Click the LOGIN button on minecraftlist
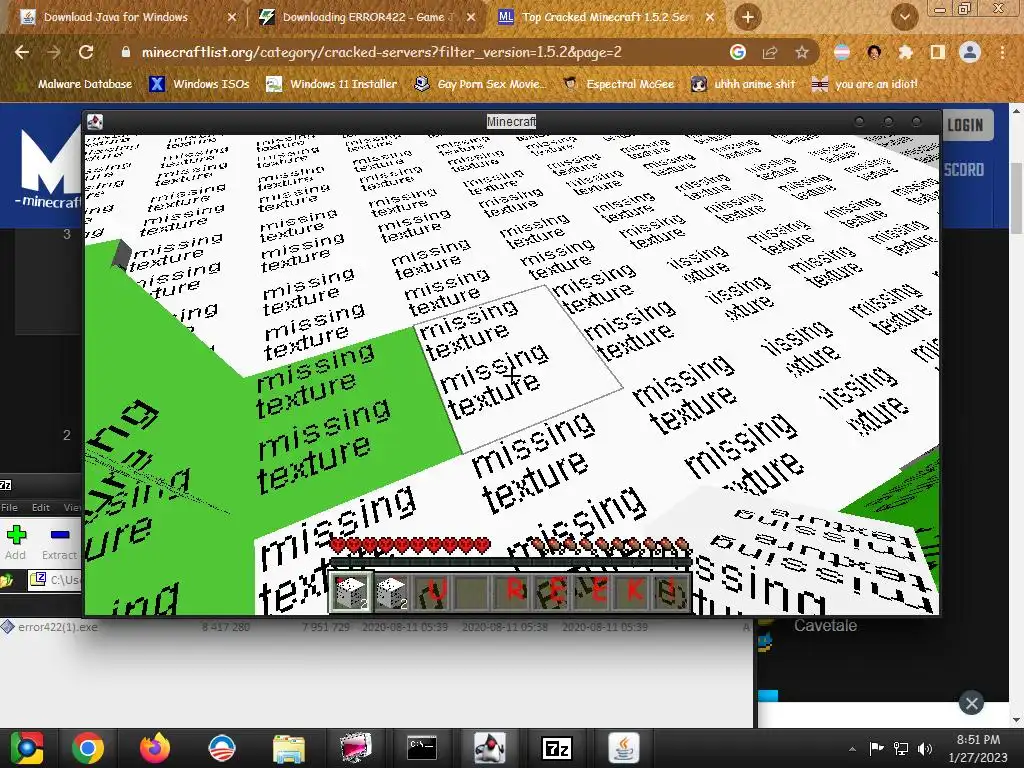 tap(965, 125)
